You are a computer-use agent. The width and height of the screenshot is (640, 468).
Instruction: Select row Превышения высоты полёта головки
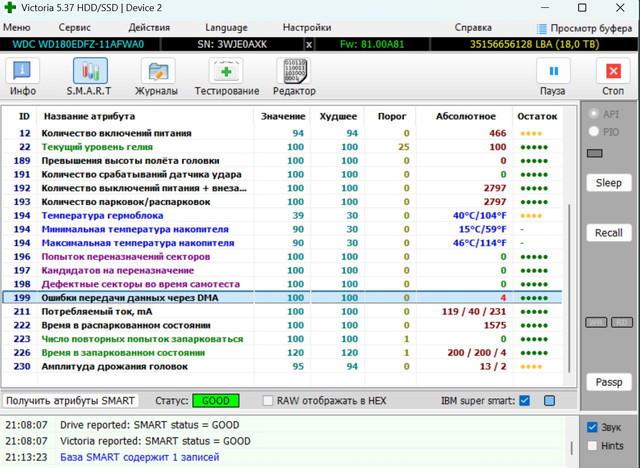(282, 161)
